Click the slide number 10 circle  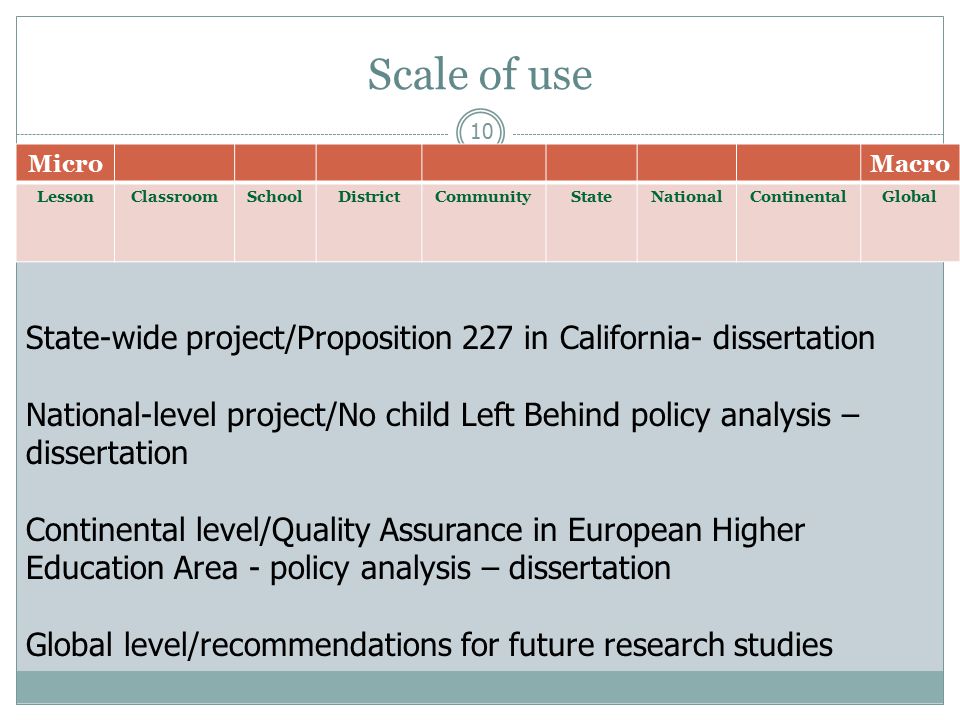click(481, 130)
